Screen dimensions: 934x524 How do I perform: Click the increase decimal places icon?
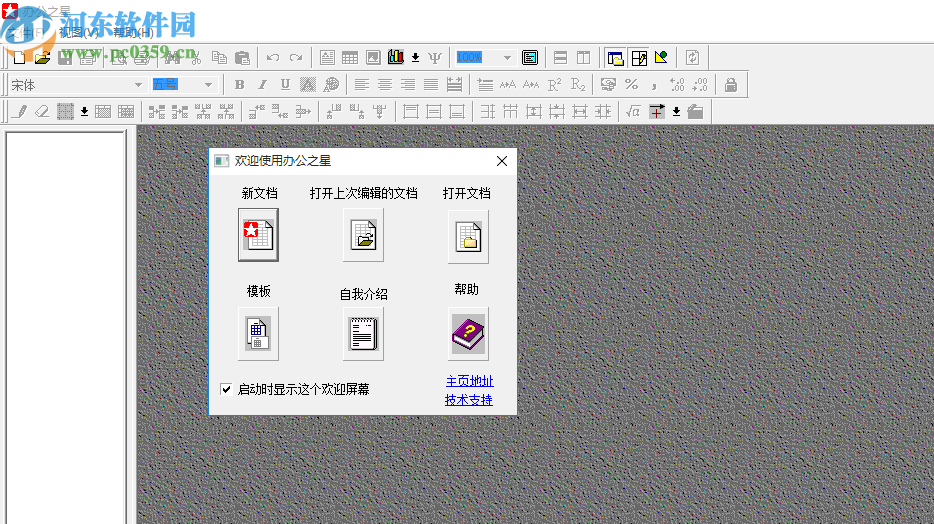pyautogui.click(x=677, y=85)
